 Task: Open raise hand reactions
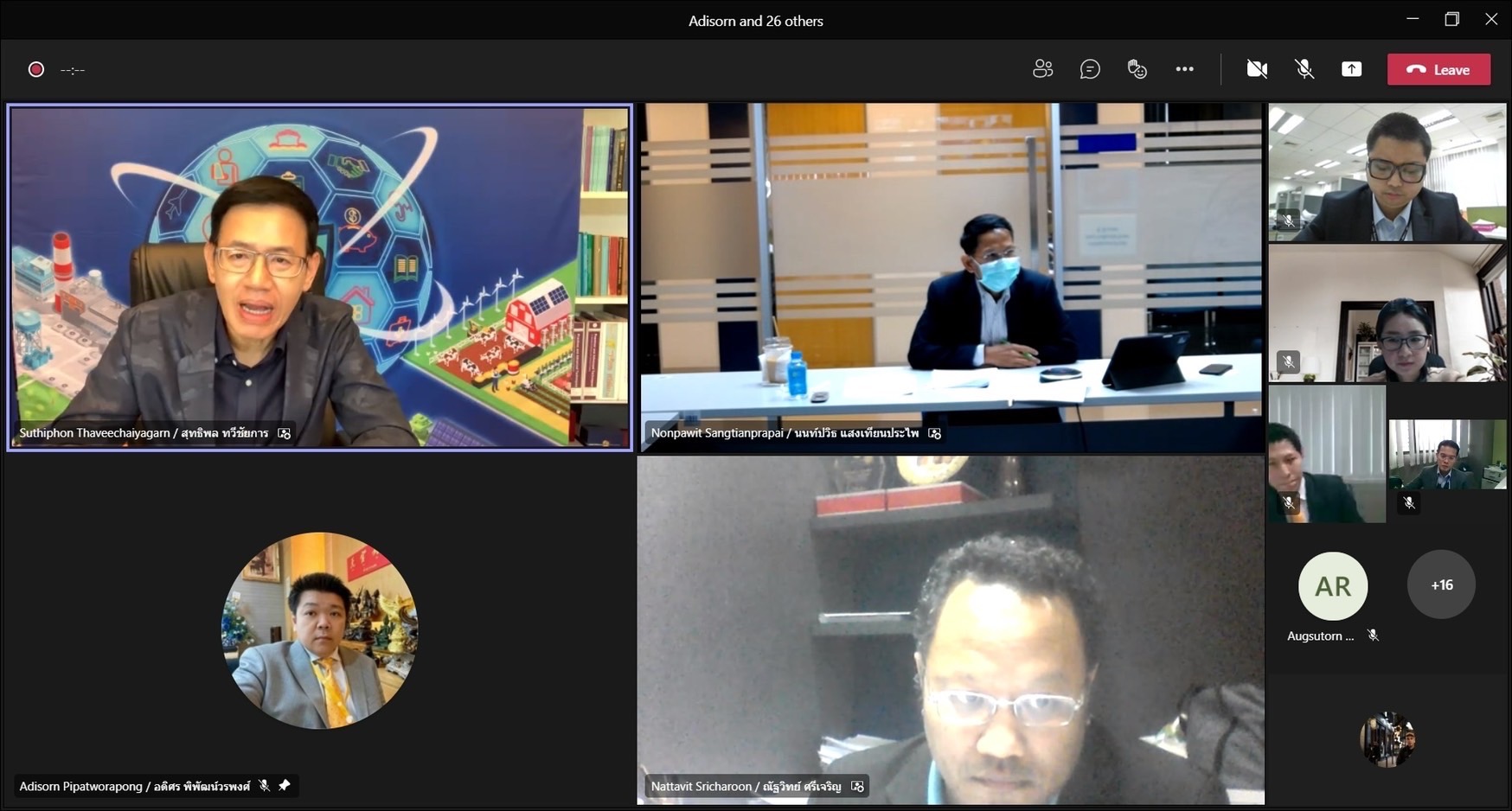pyautogui.click(x=1137, y=69)
